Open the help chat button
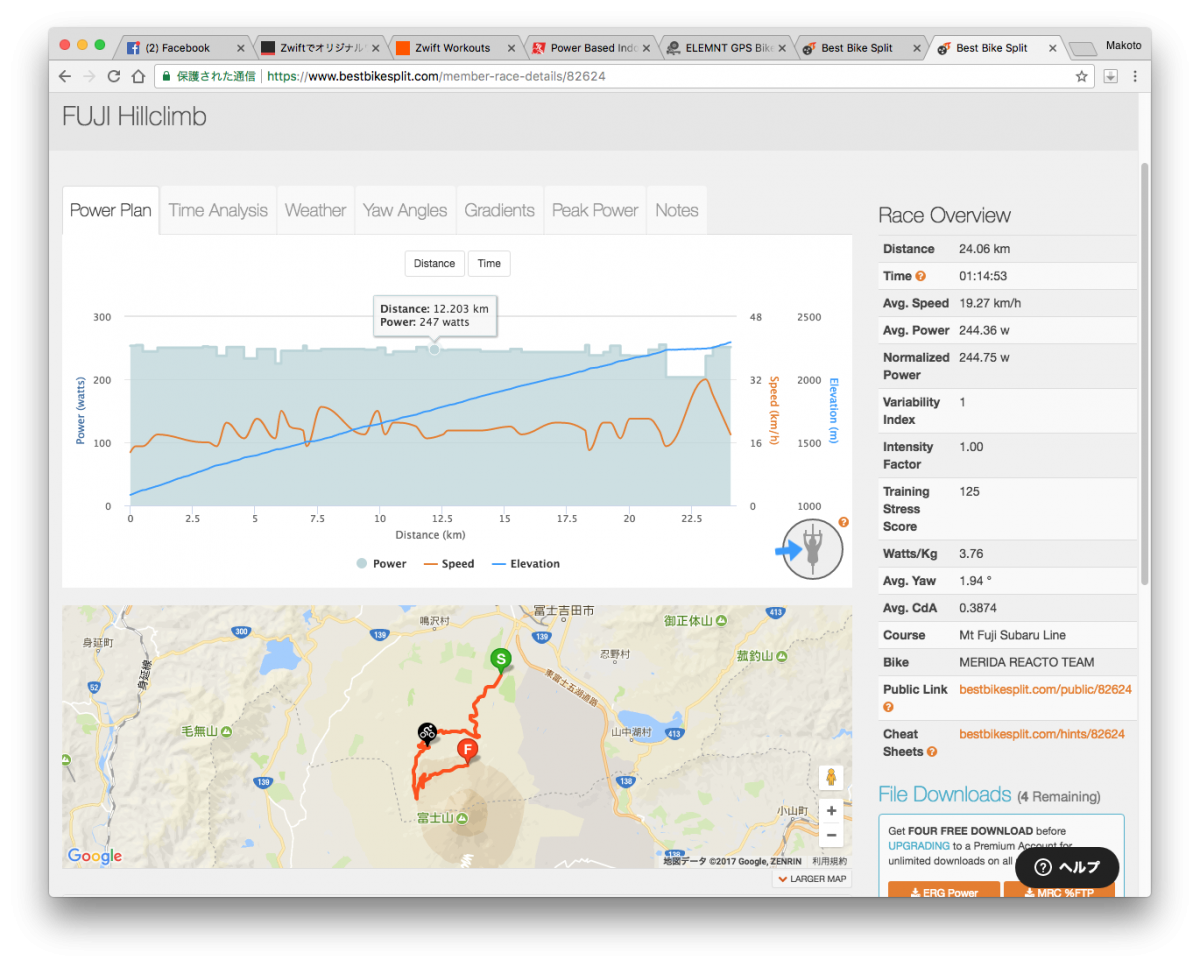Image resolution: width=1200 pixels, height=967 pixels. coord(1067,867)
